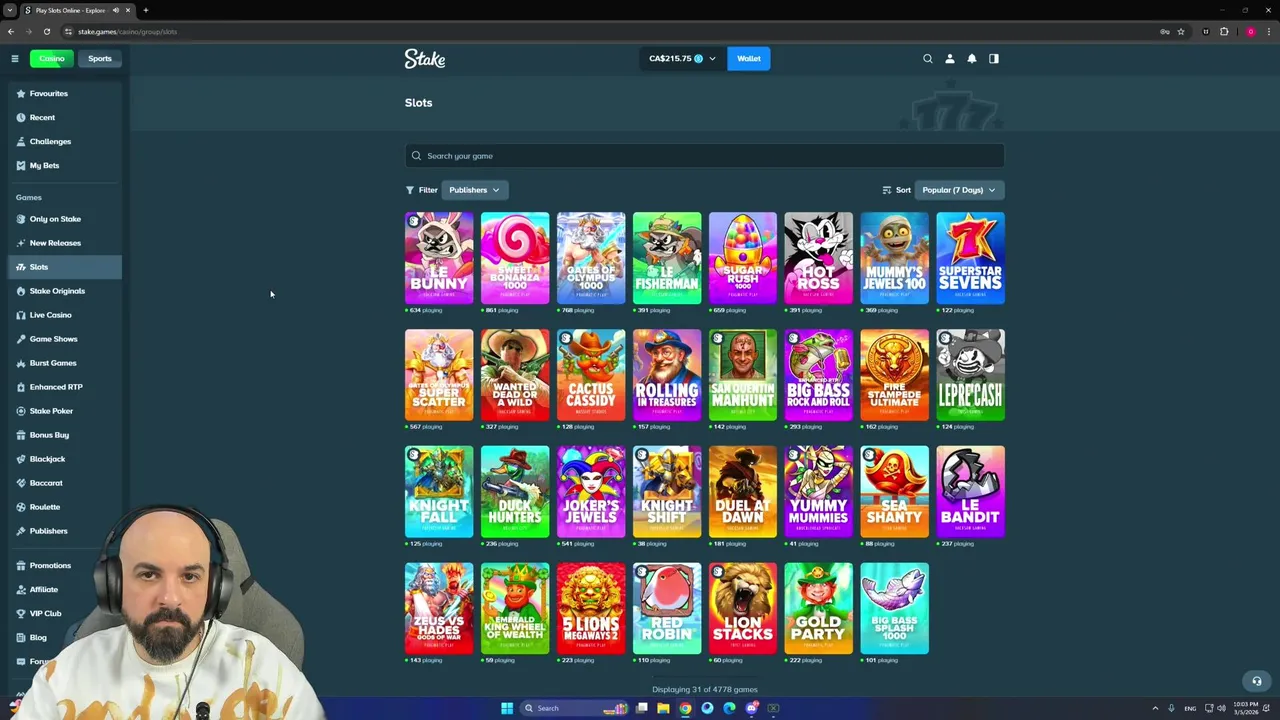Screen dimensions: 1280x720
Task: Expand the Publishers filter dropdown
Action: tap(474, 190)
